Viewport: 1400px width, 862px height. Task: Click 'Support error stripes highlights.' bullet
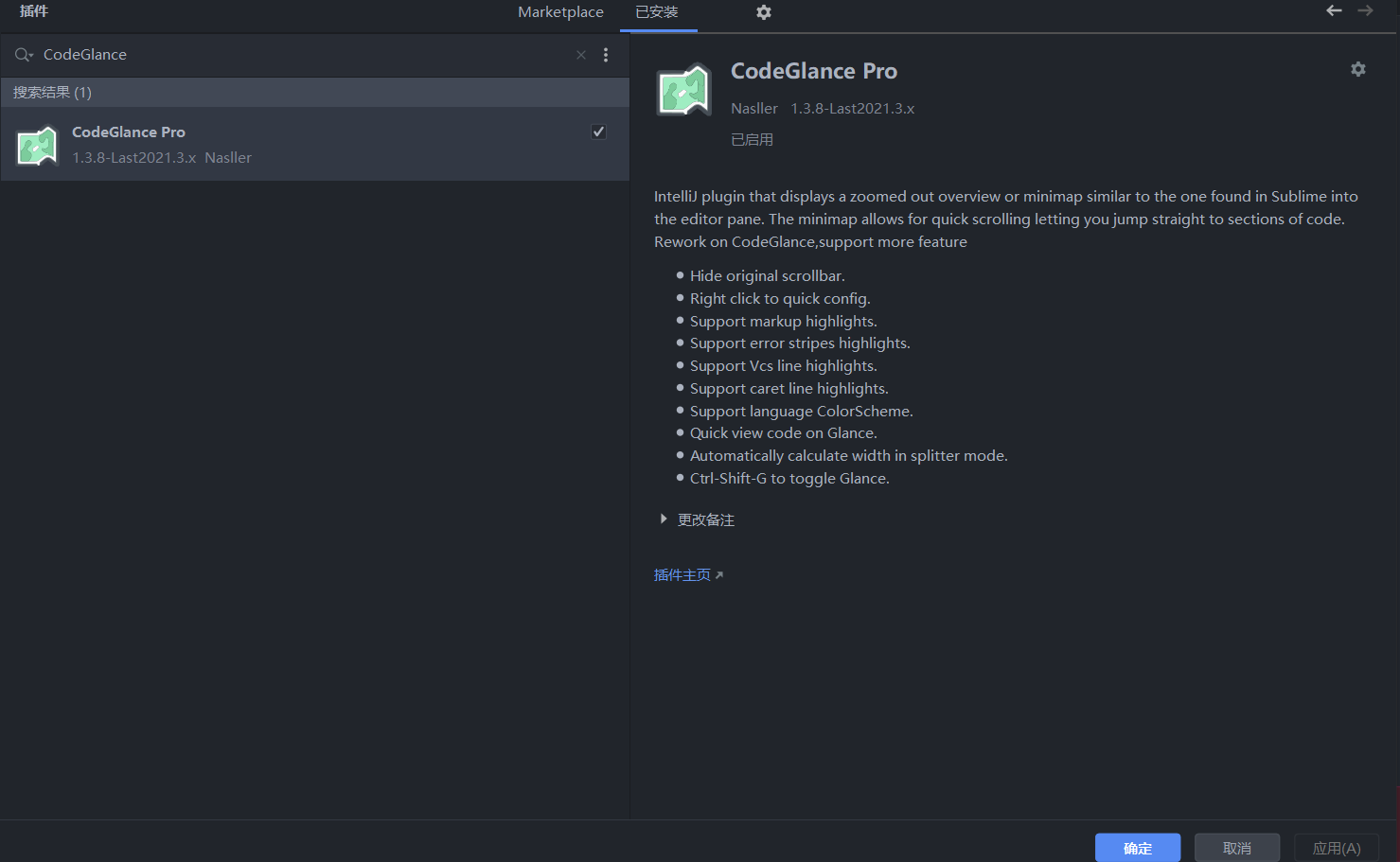tap(800, 343)
